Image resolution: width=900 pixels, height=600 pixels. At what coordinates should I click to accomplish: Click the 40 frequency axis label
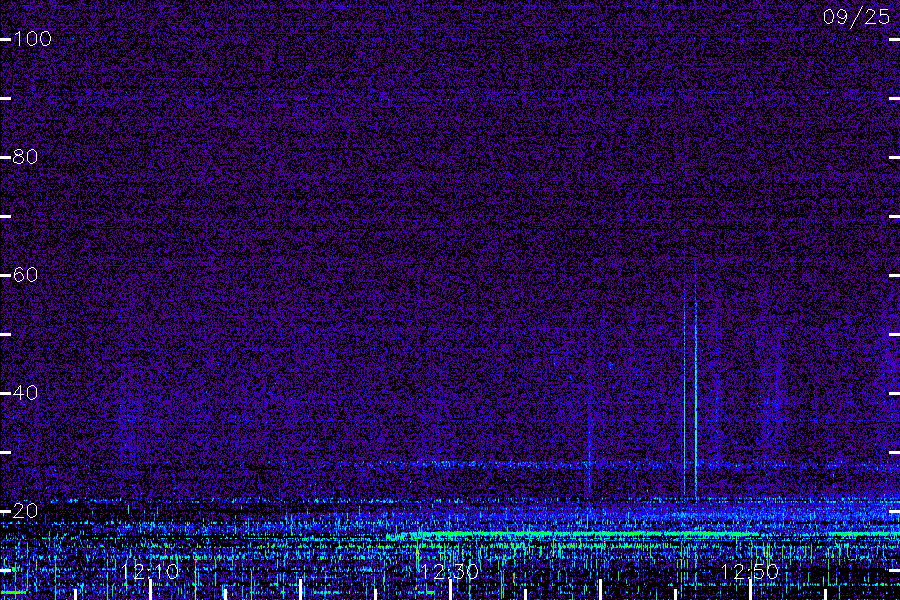[25, 393]
